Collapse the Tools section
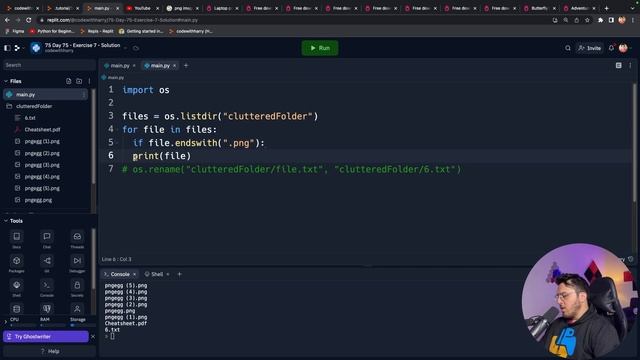This screenshot has height=360, width=640. click(x=6, y=221)
